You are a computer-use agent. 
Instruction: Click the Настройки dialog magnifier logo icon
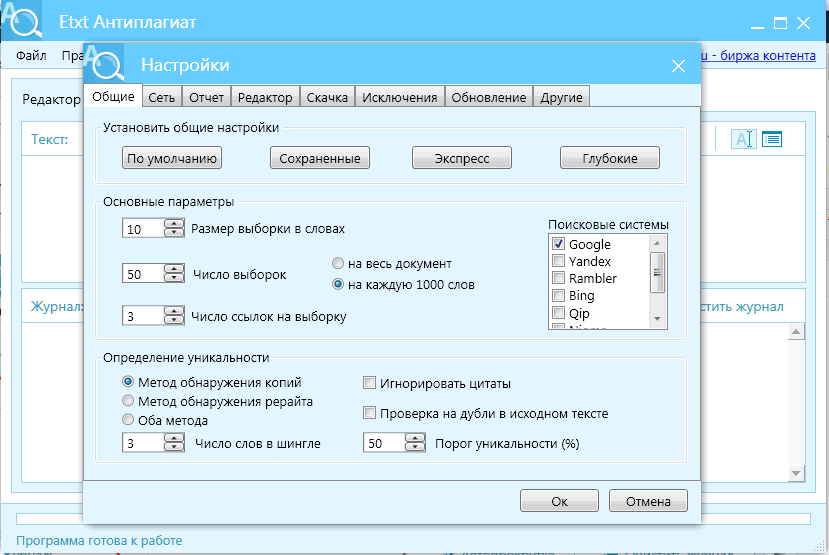pos(104,63)
